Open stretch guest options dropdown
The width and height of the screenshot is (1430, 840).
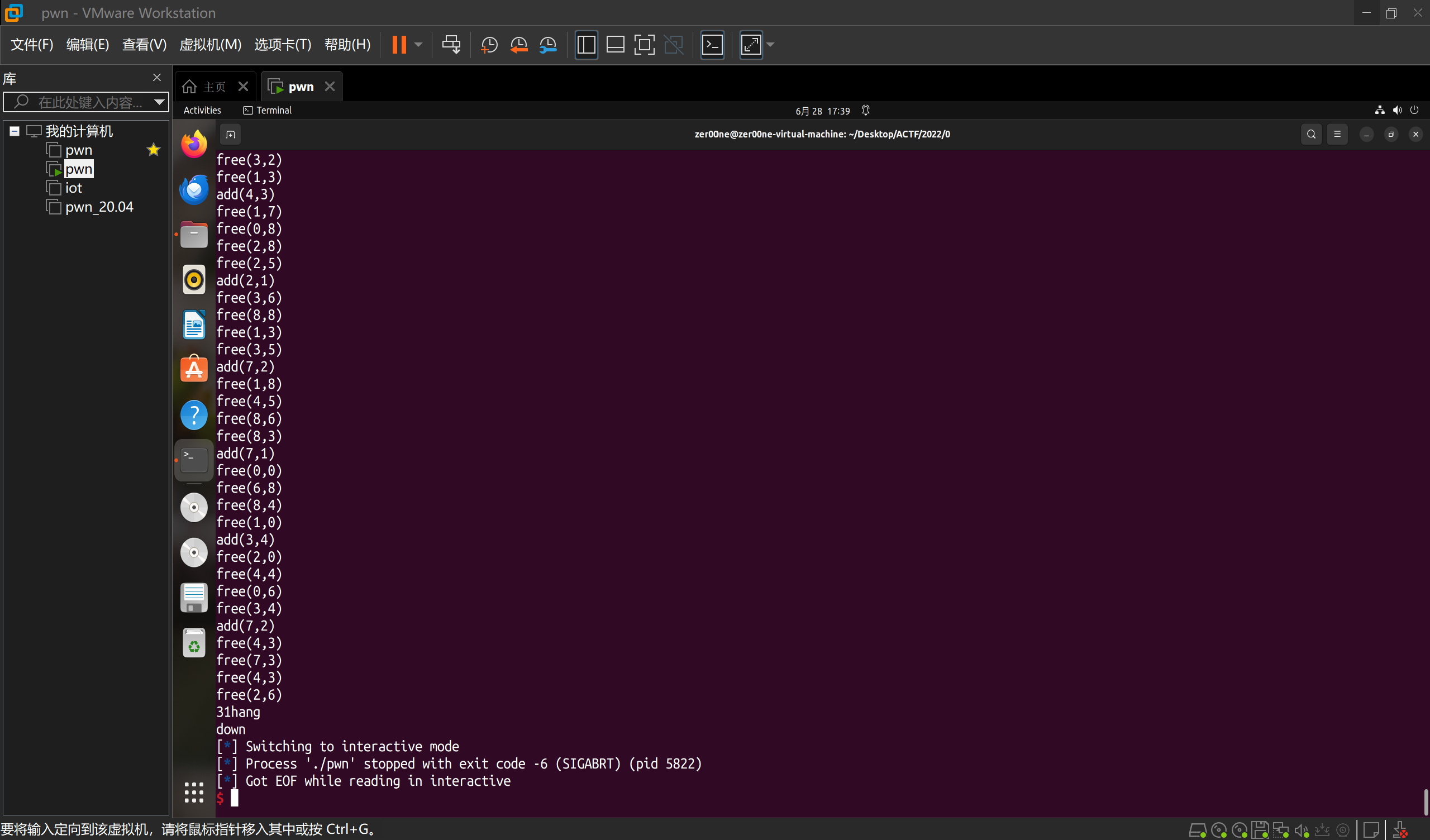click(x=770, y=44)
